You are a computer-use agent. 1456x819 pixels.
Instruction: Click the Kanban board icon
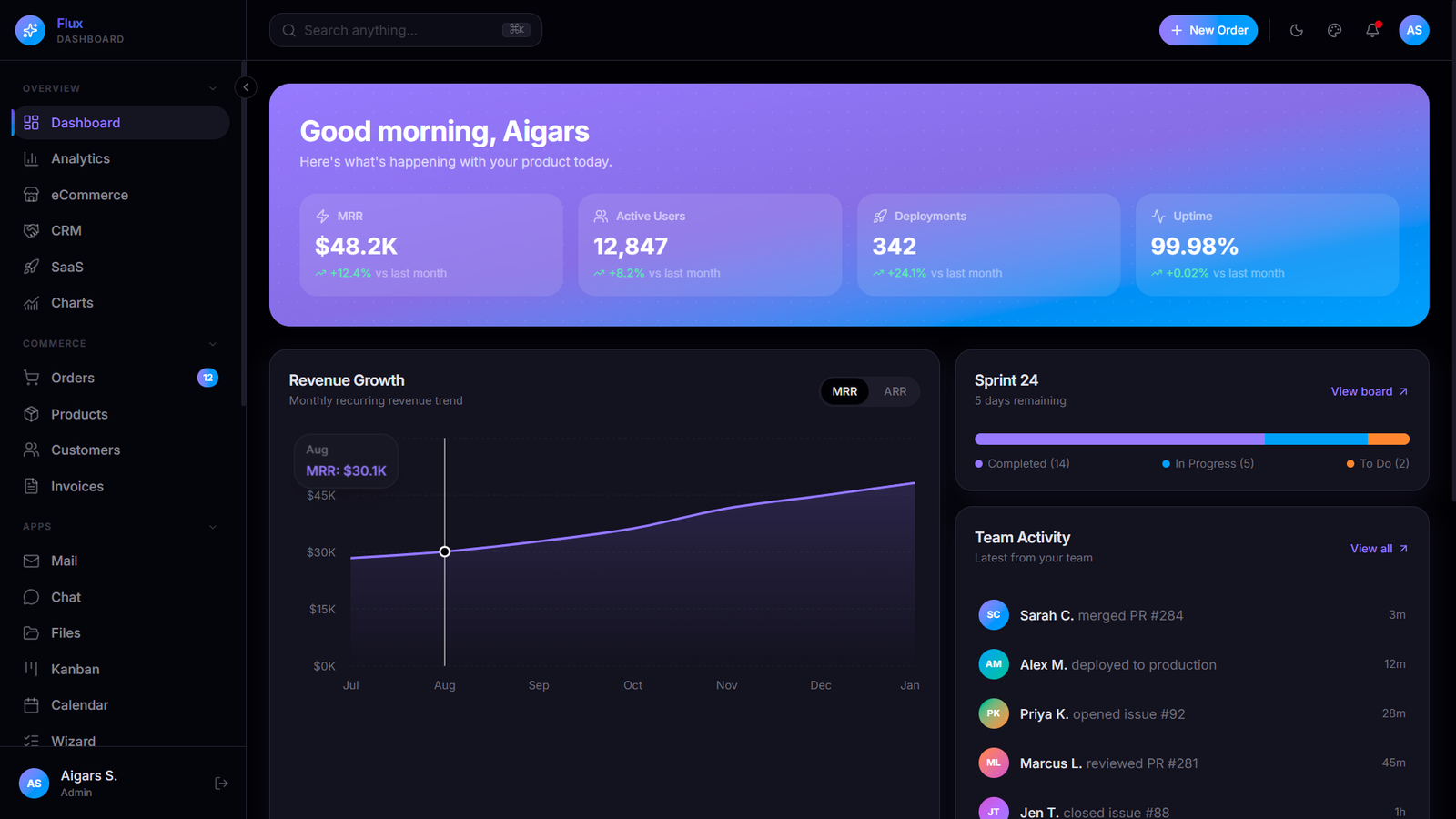(x=31, y=669)
